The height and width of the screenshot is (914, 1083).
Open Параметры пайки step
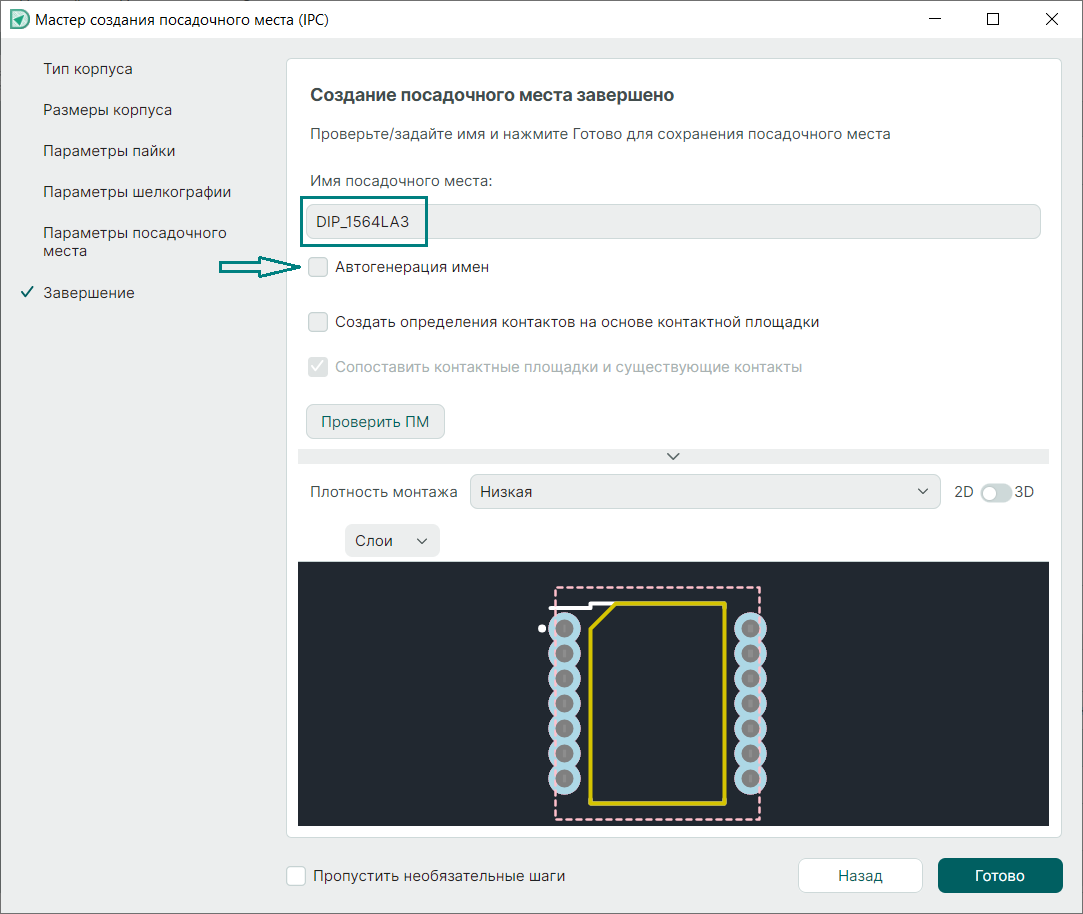click(109, 151)
